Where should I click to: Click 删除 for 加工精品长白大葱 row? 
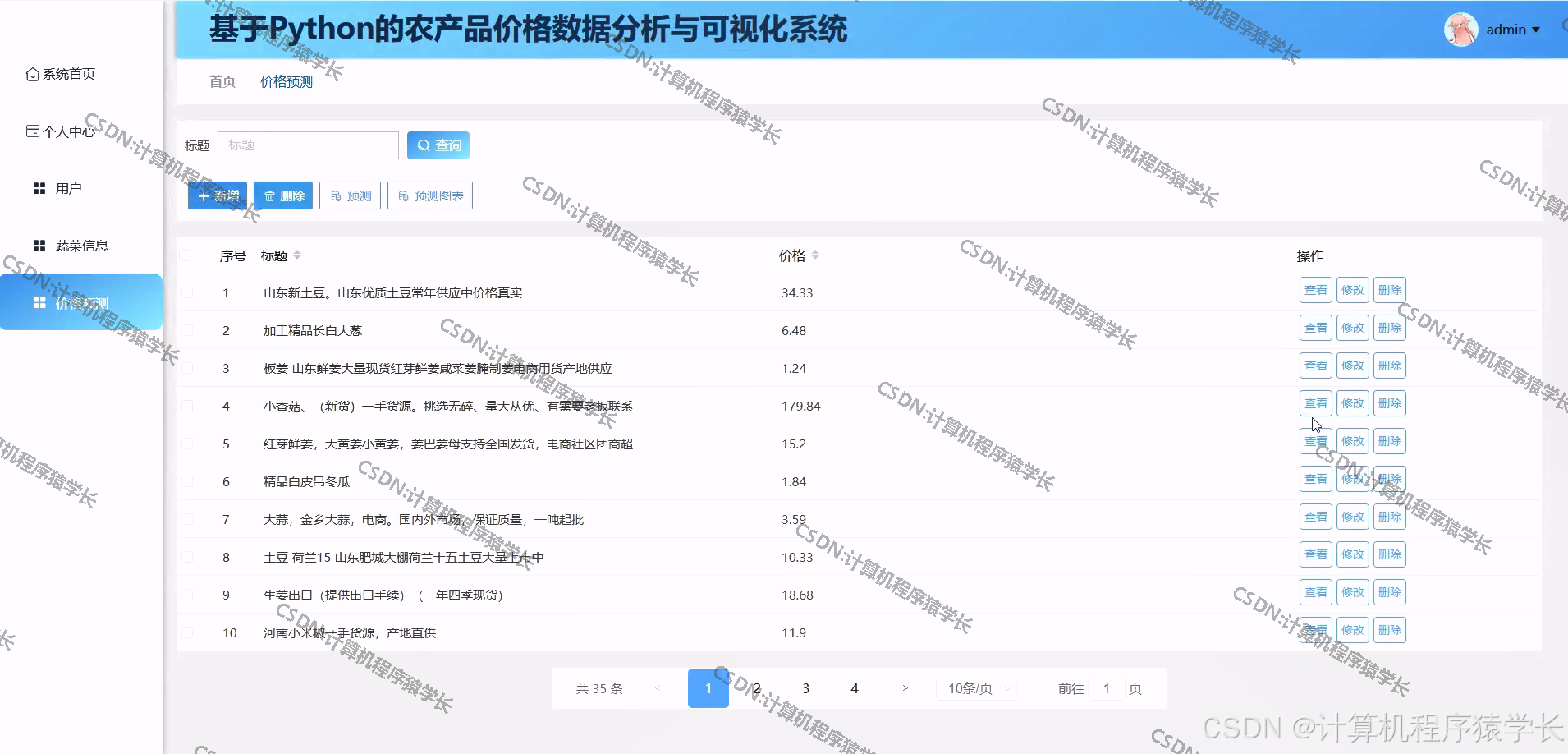(1390, 328)
